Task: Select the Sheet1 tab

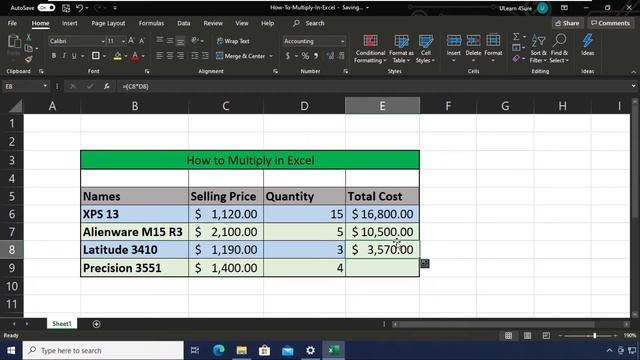Action: coord(62,324)
